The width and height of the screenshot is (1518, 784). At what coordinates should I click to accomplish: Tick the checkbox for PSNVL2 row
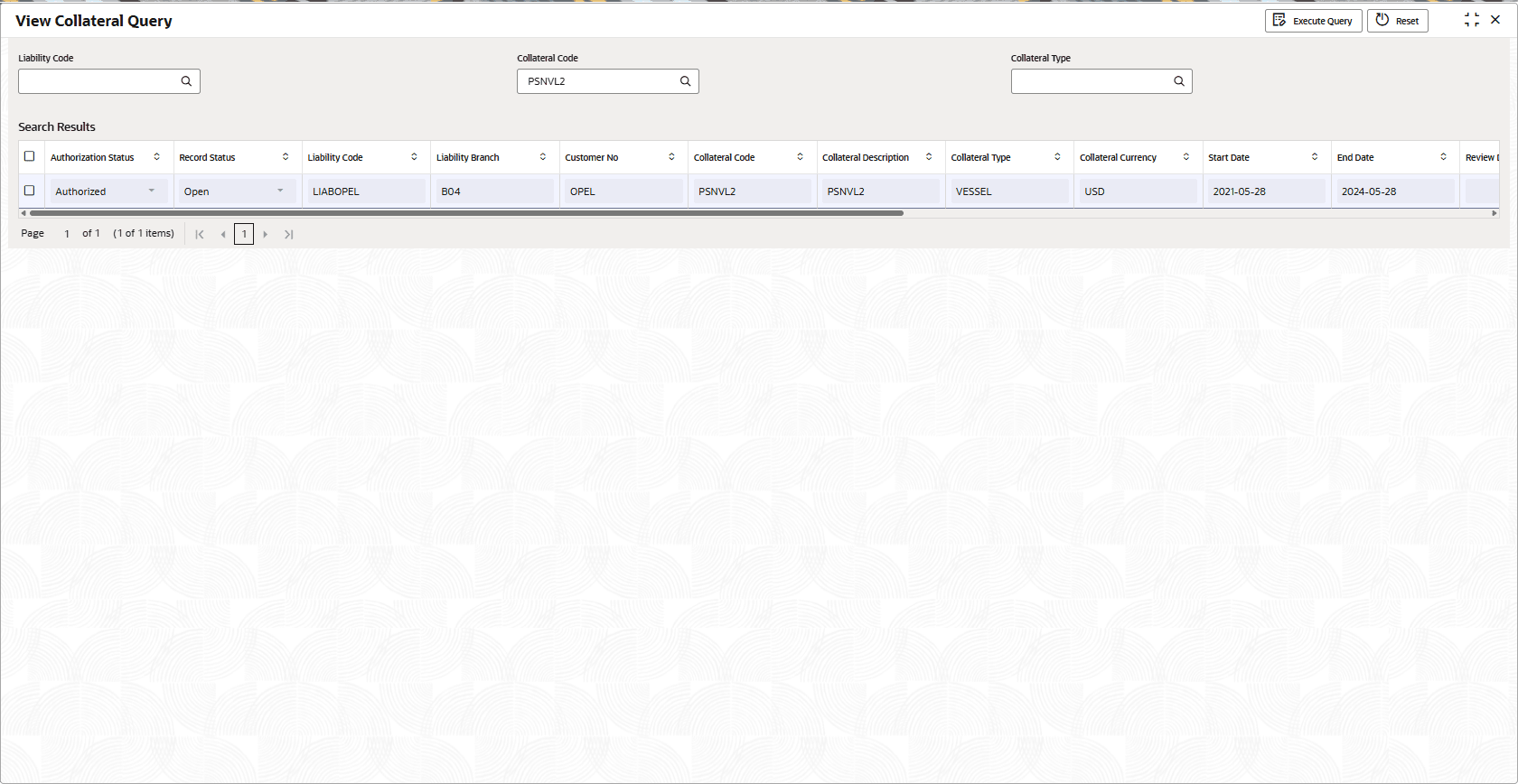(30, 191)
